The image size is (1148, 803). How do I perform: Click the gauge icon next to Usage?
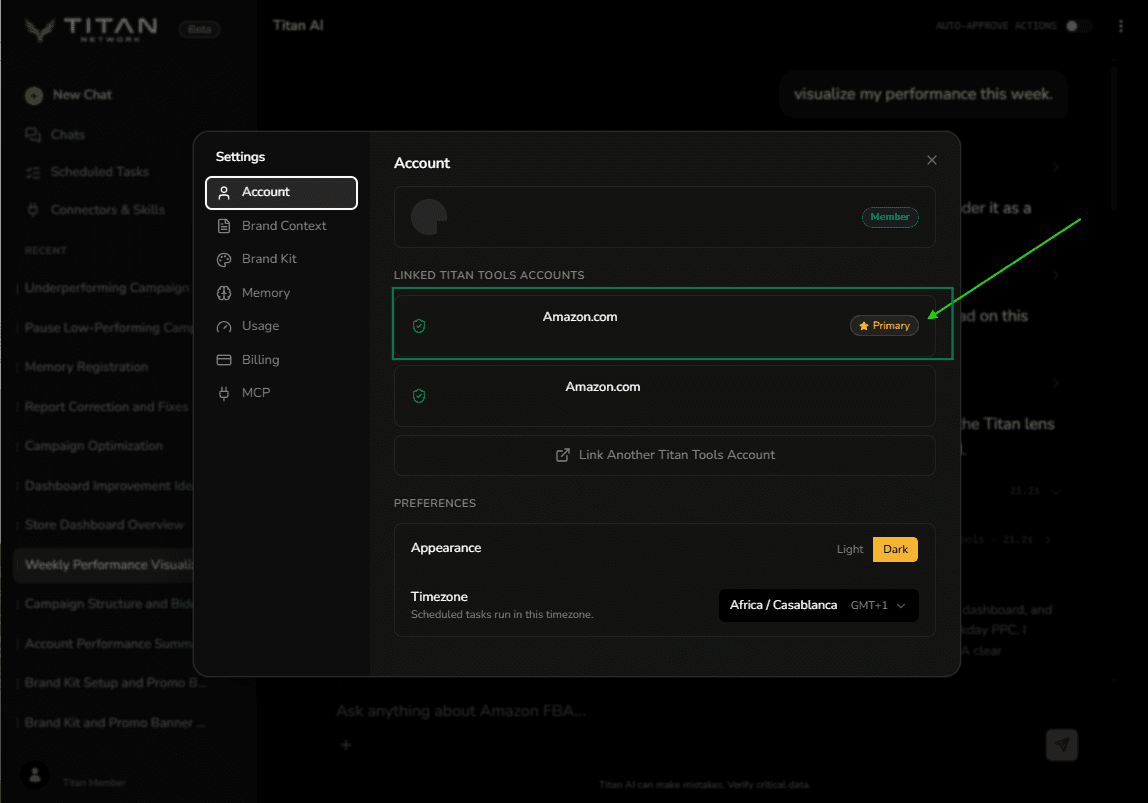pyautogui.click(x=224, y=326)
